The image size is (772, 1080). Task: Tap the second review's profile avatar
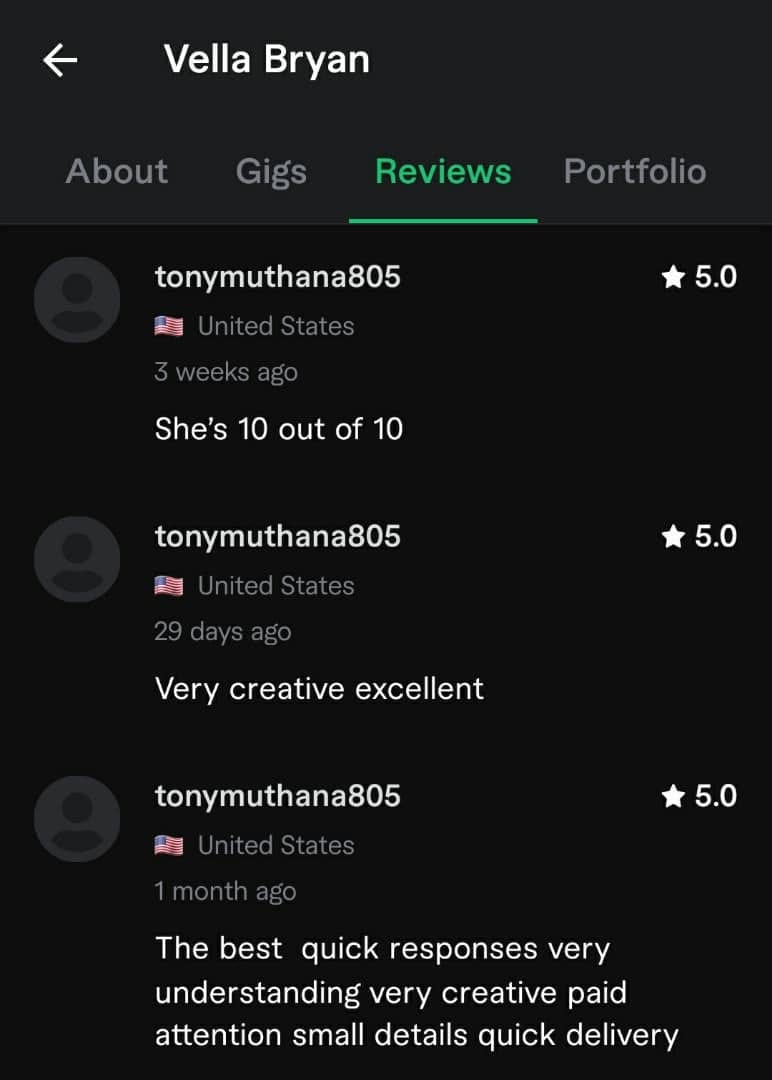click(77, 559)
